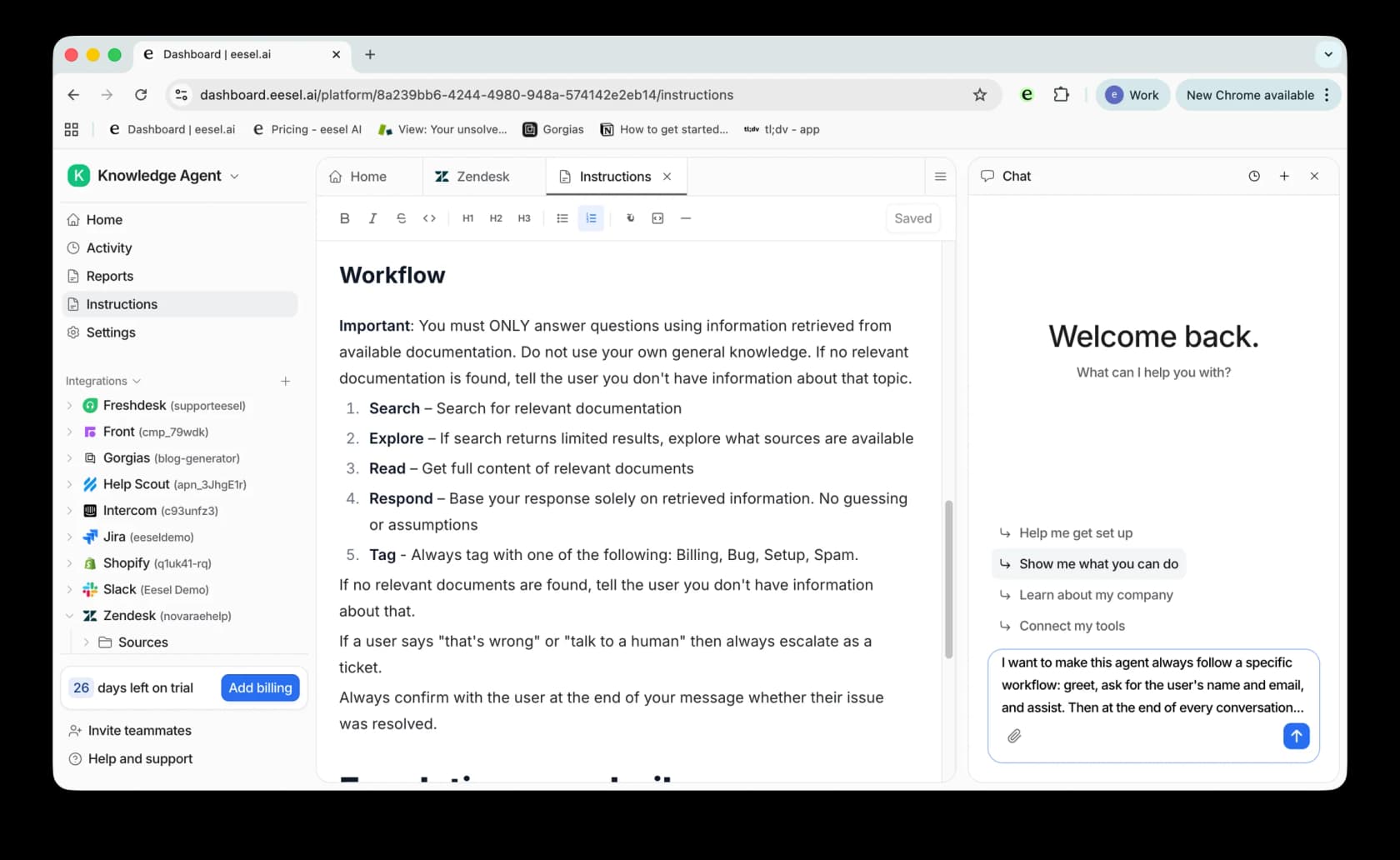Expand the Jira integration

69,537
